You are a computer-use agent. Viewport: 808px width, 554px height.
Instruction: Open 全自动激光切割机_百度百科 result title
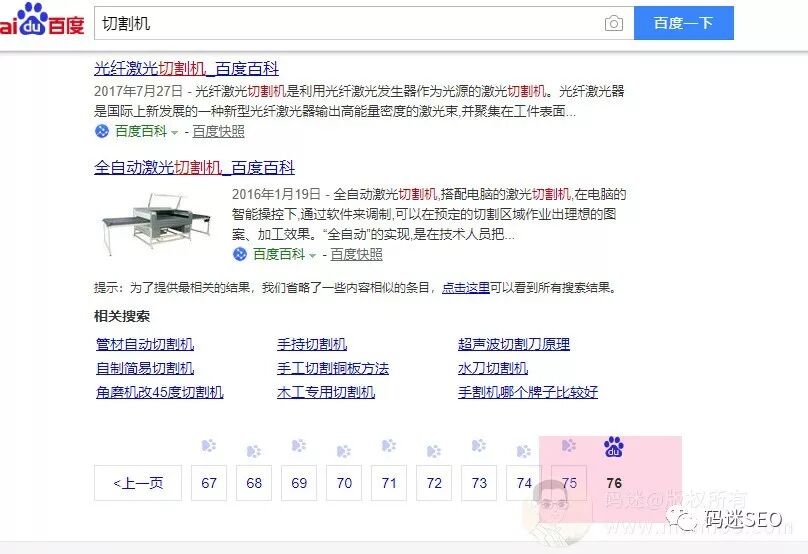tap(194, 167)
